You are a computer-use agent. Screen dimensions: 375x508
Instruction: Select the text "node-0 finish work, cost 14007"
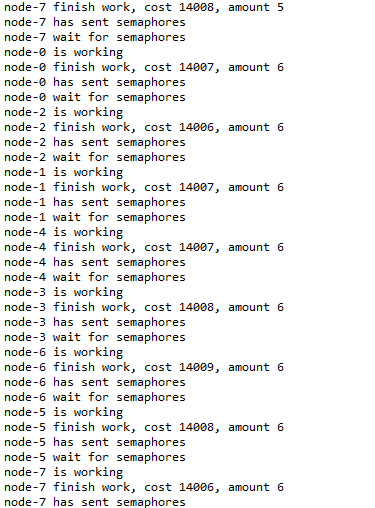coord(109,67)
